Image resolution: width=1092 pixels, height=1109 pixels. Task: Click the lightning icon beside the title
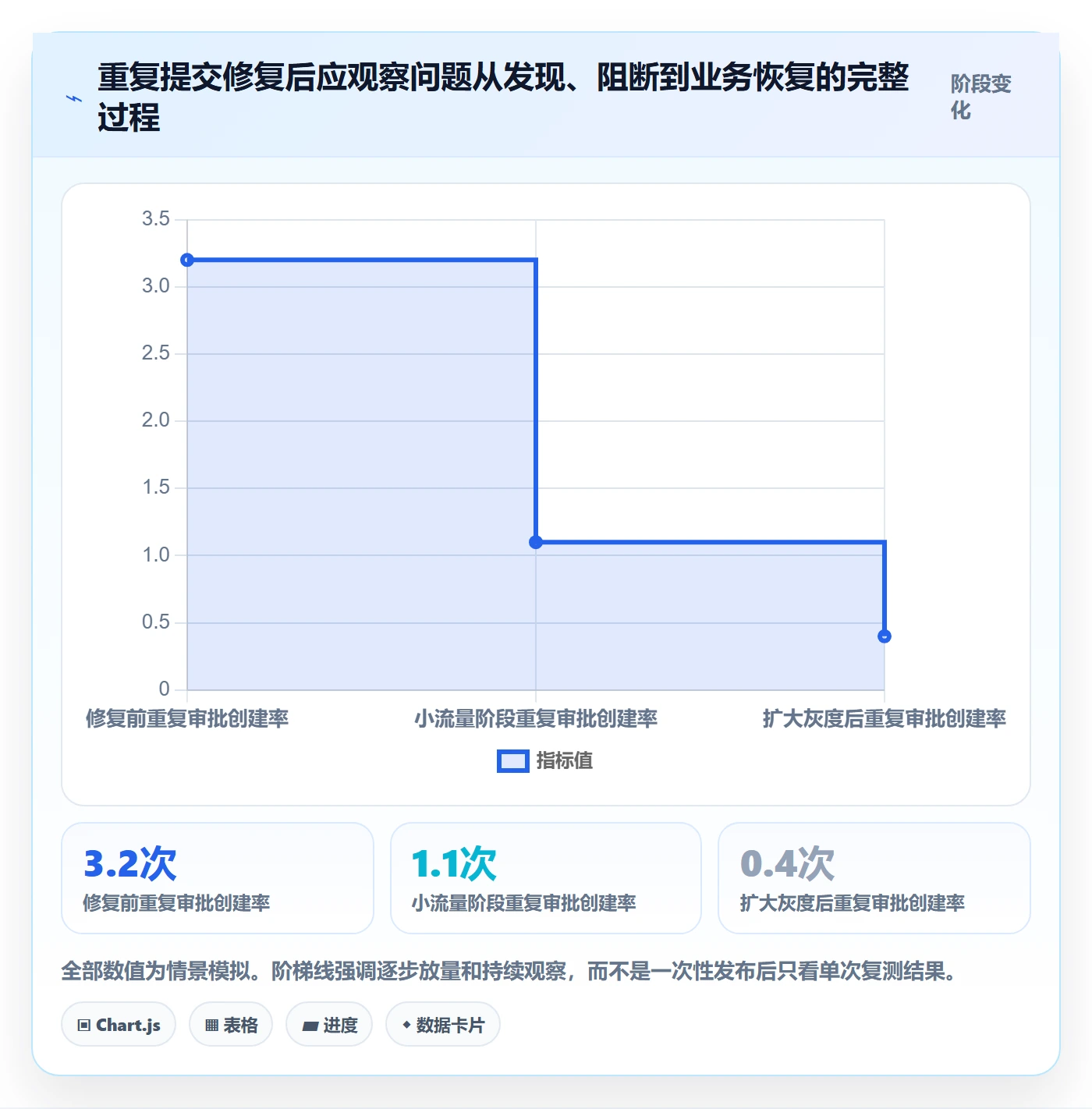click(74, 98)
